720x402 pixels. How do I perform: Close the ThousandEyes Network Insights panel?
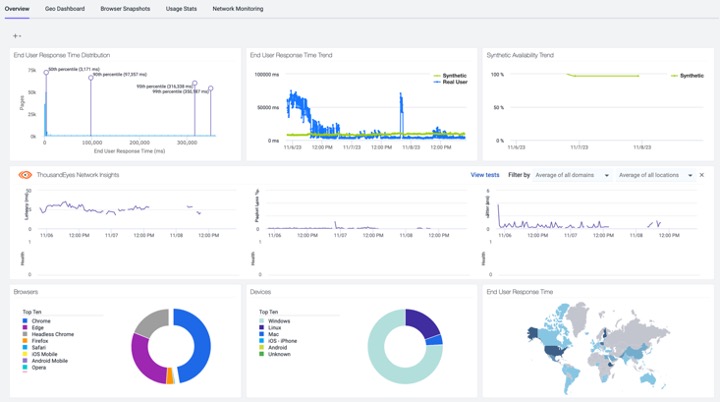point(702,175)
